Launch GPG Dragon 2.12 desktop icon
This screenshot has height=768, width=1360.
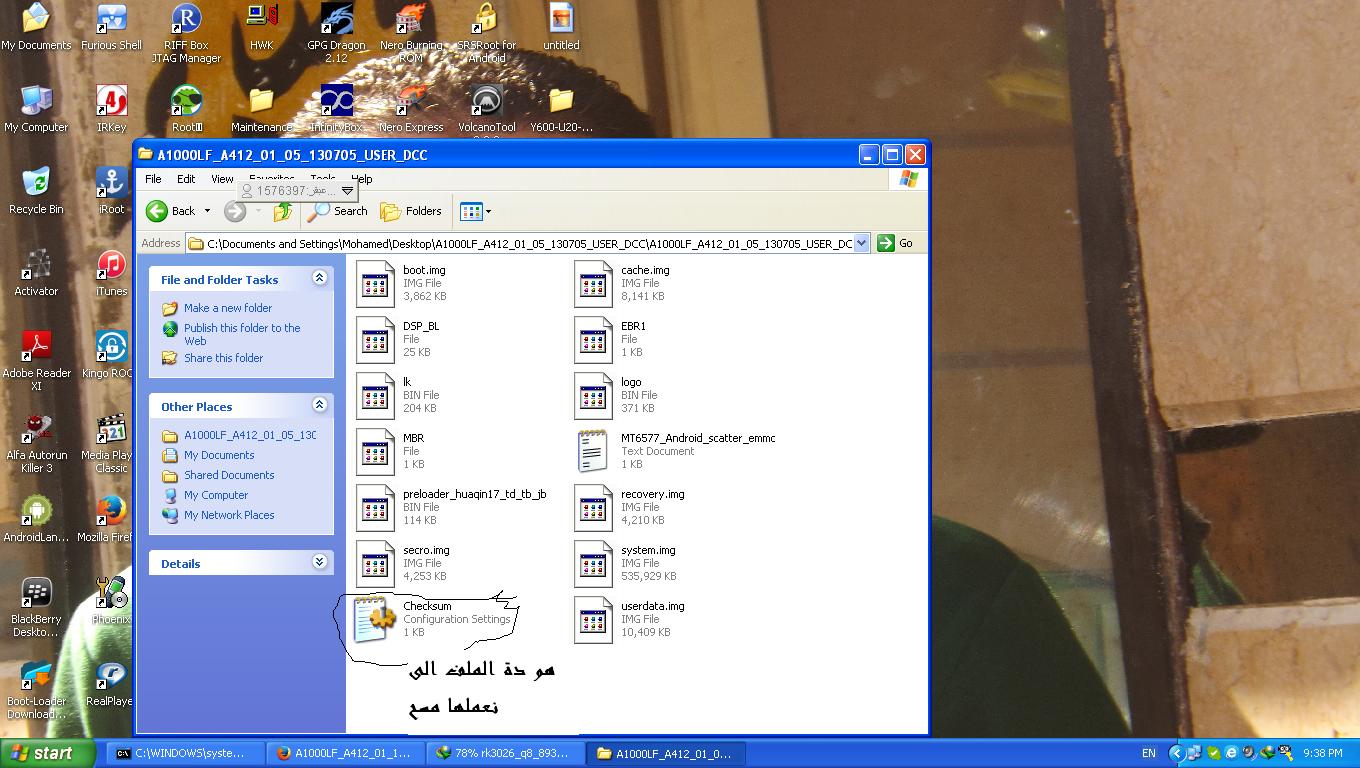point(336,32)
